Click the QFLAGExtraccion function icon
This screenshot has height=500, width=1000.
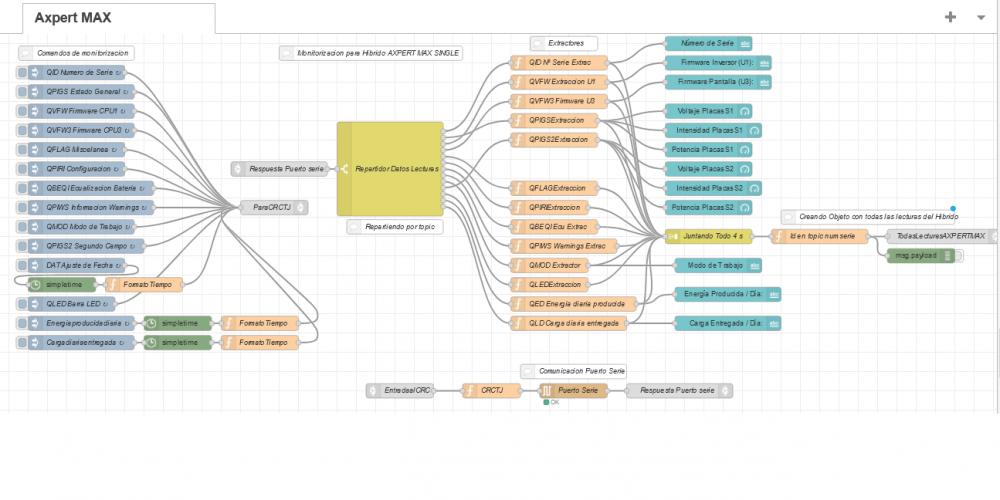518,188
